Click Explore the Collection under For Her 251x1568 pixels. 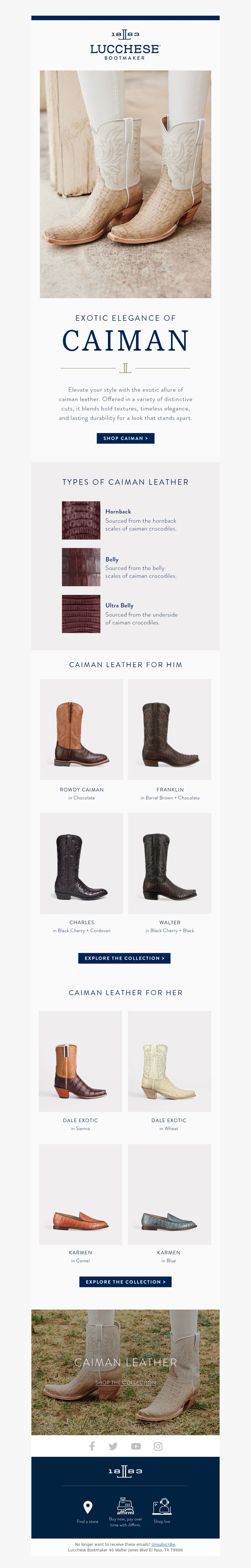pyautogui.click(x=125, y=1282)
